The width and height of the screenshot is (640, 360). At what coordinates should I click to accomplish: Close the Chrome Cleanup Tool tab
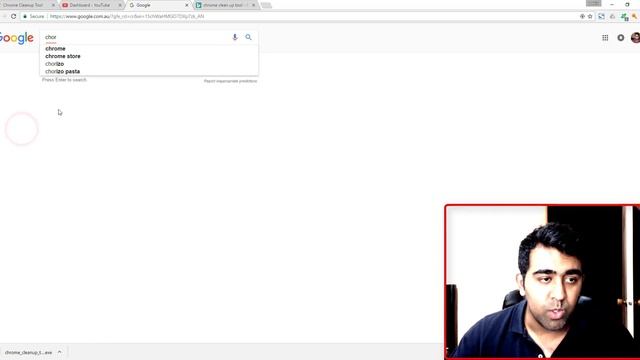(x=53, y=5)
